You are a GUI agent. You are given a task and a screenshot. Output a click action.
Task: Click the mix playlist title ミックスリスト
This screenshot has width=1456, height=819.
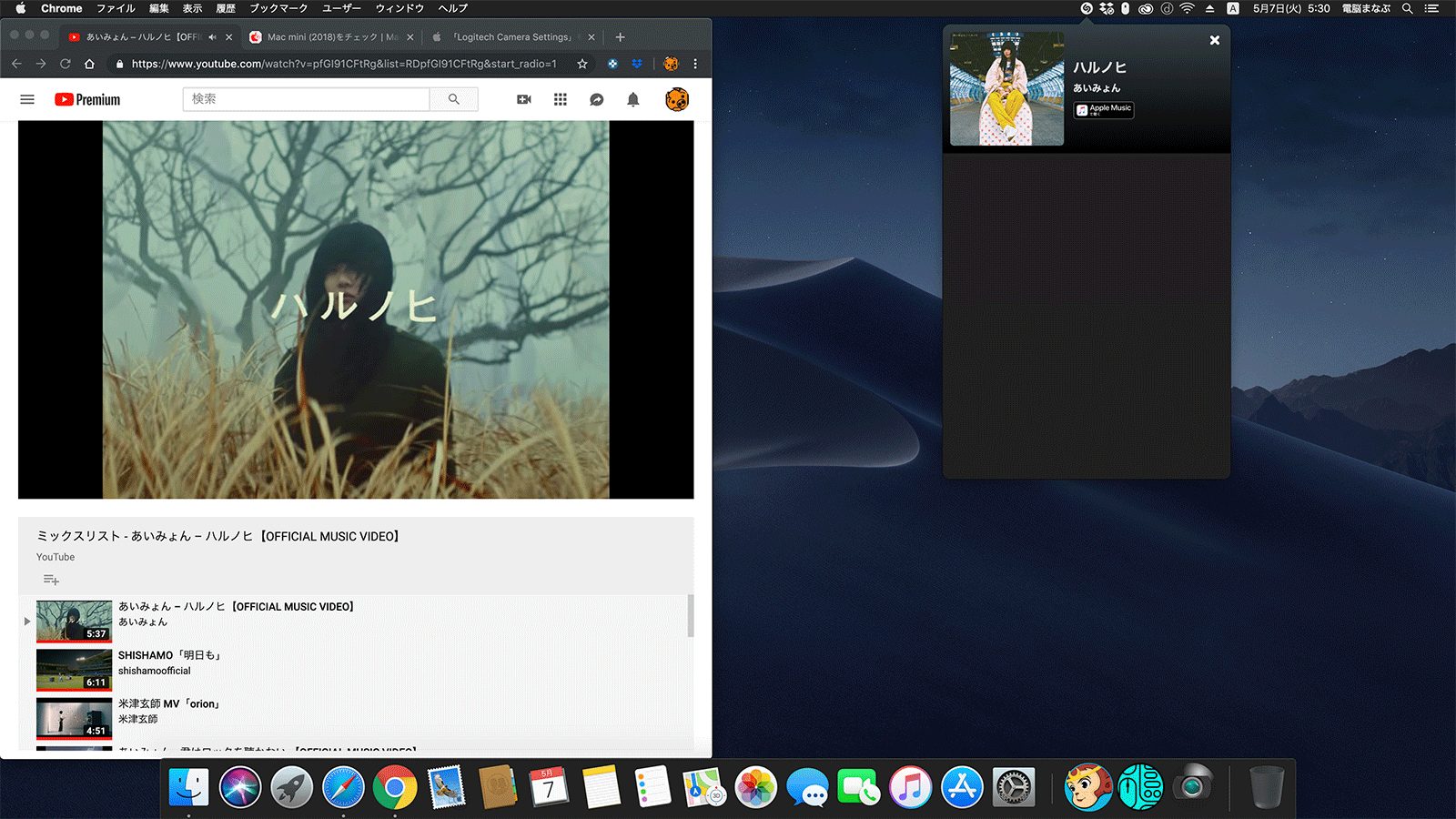(218, 536)
